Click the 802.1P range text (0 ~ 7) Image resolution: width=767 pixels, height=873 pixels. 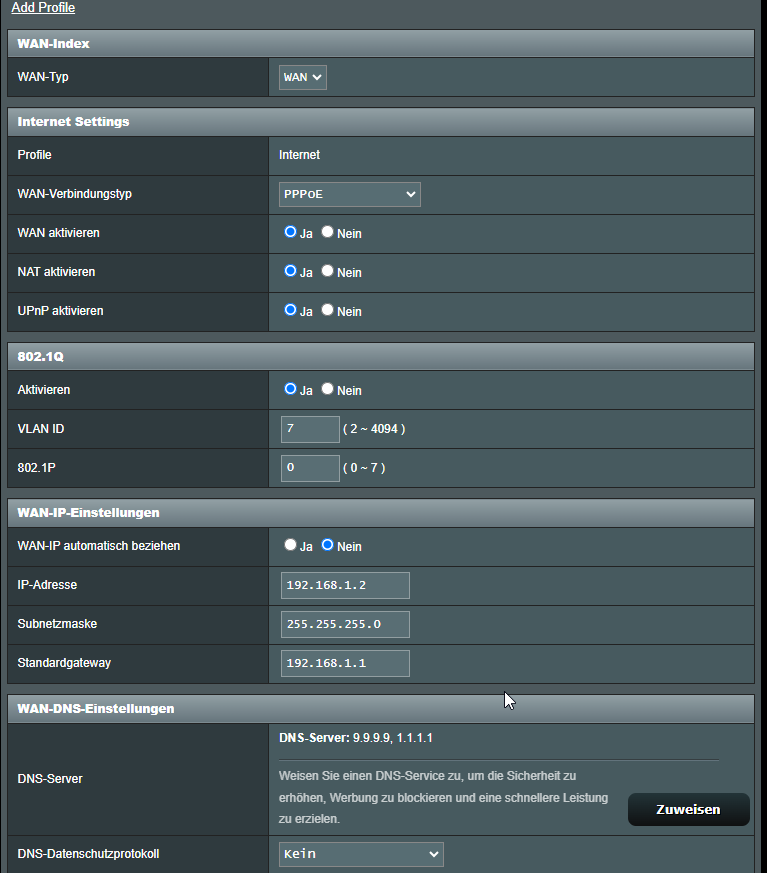[x=364, y=468]
